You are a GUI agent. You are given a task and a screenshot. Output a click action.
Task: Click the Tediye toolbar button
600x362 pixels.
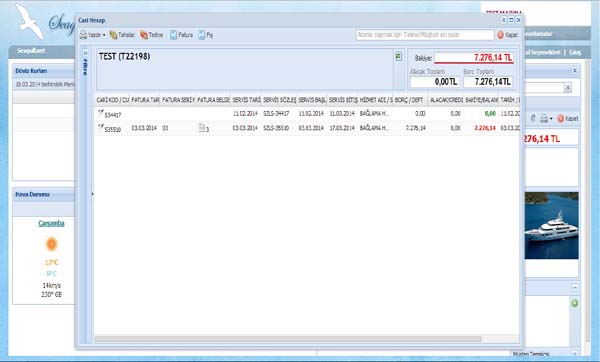[x=151, y=35]
